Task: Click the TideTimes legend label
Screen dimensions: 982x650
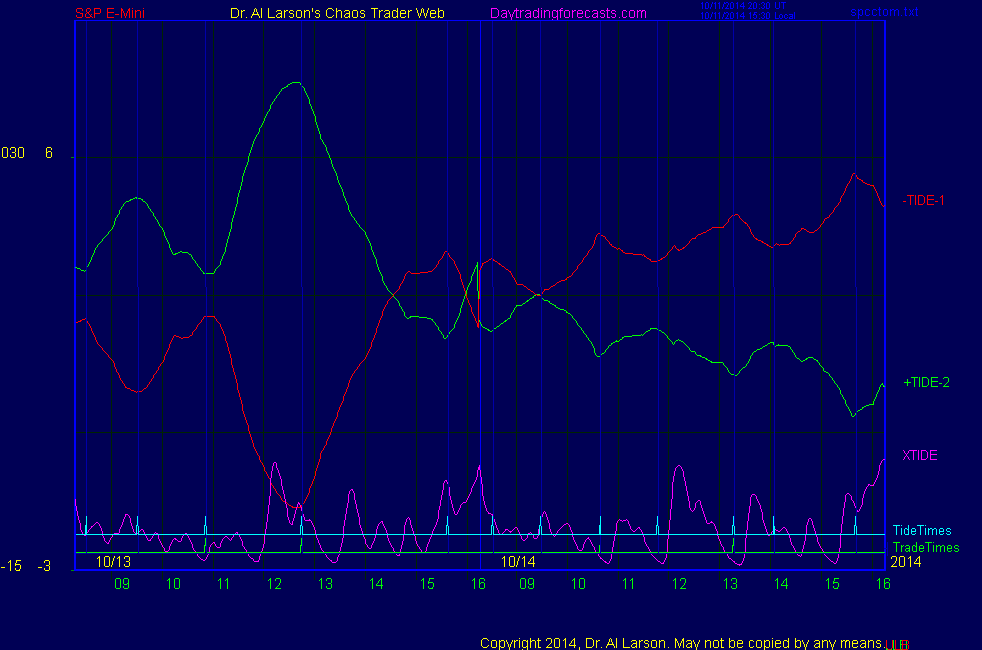Action: [922, 531]
